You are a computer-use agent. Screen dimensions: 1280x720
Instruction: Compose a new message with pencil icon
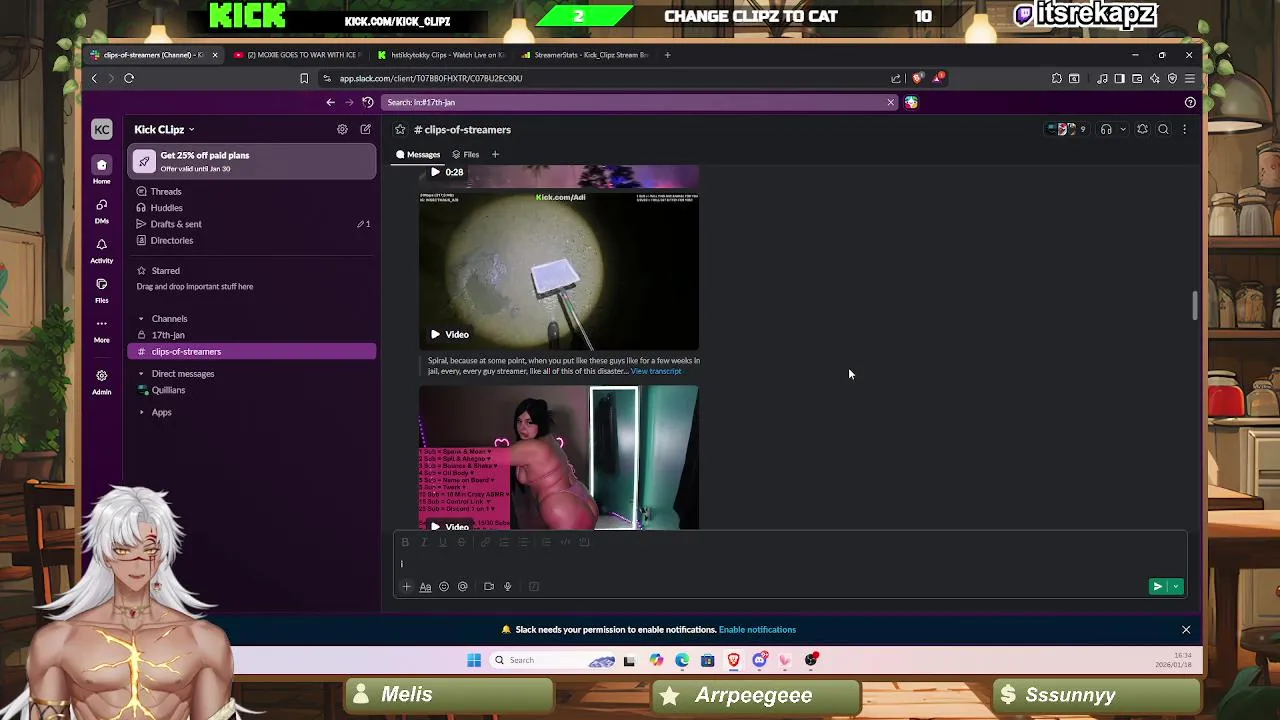pyautogui.click(x=366, y=129)
